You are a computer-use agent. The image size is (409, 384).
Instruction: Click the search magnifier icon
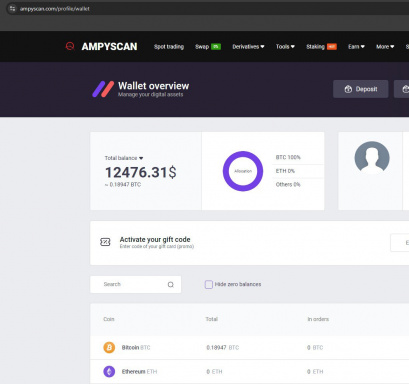click(171, 285)
